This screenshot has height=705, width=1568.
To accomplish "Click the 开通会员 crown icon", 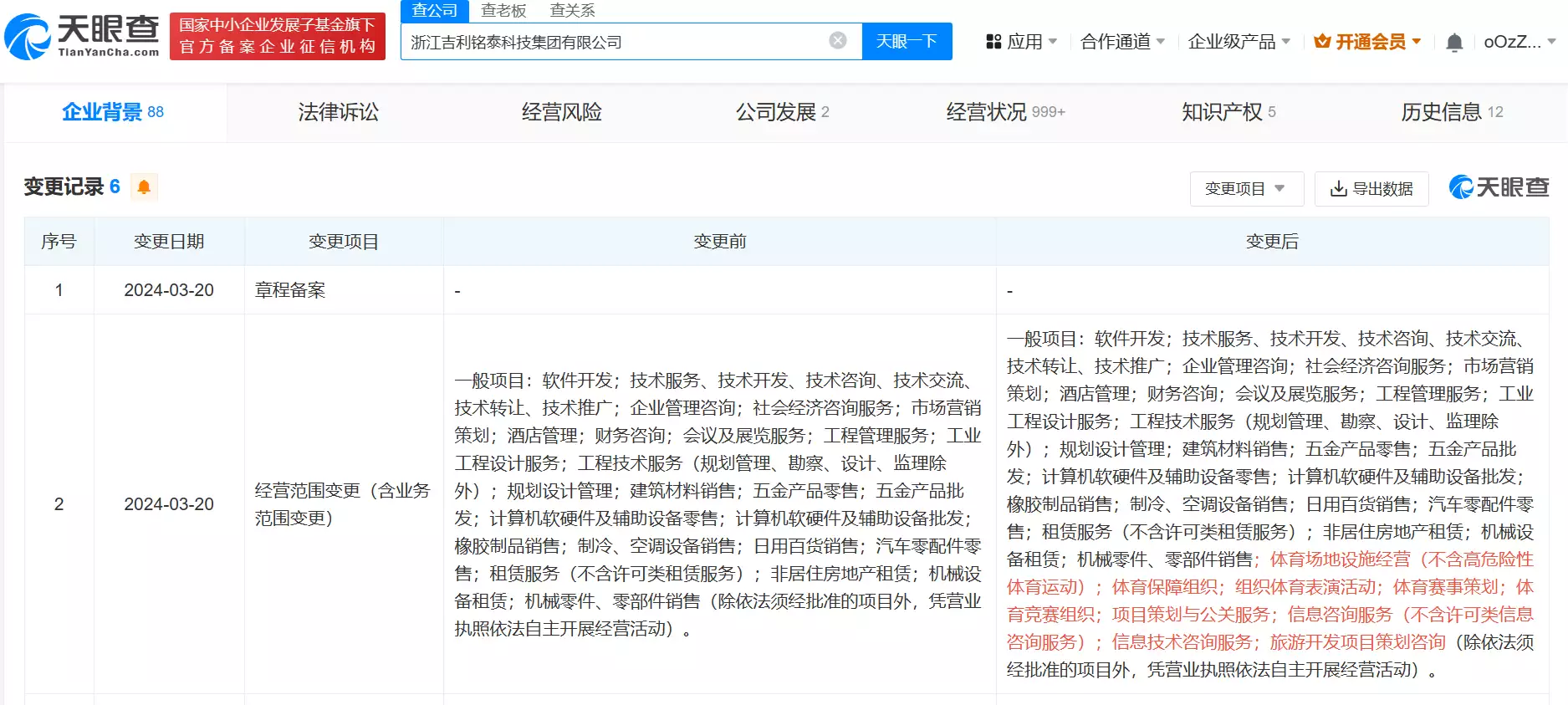I will 1322,41.
